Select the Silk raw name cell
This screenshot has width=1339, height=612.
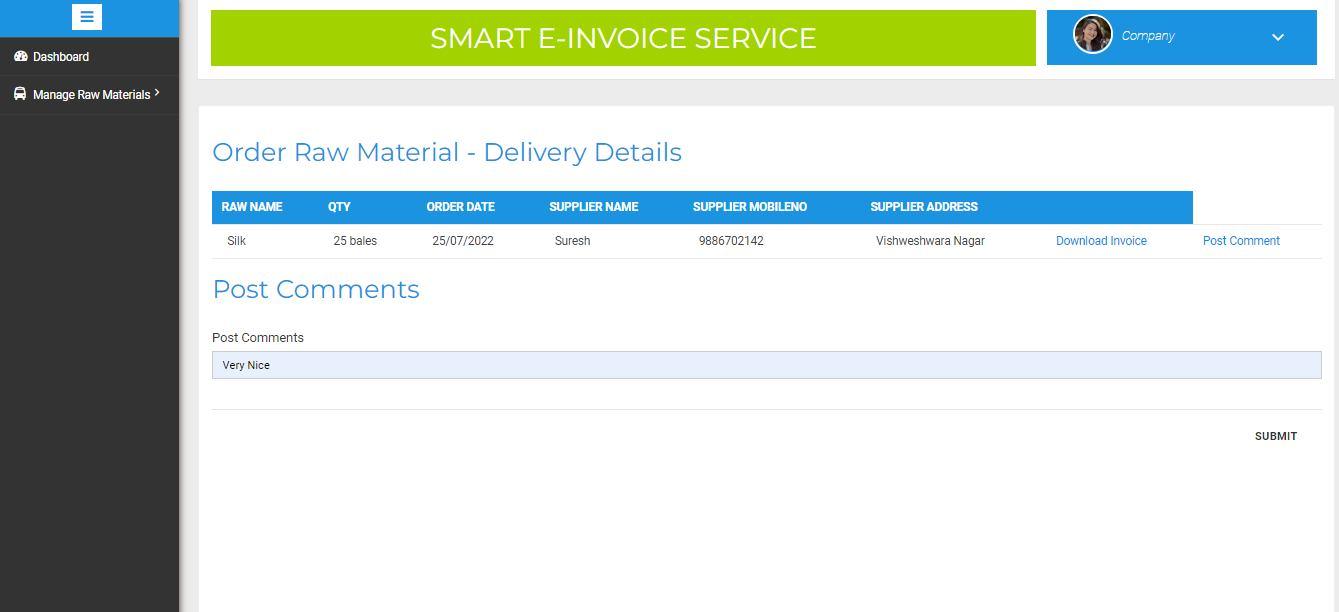(x=236, y=241)
